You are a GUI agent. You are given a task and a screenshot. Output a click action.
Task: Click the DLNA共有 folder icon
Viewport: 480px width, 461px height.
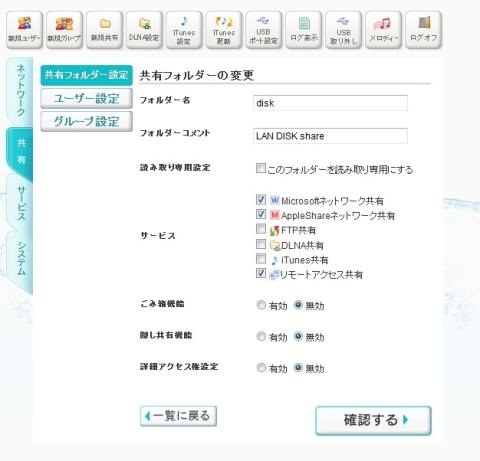click(275, 246)
